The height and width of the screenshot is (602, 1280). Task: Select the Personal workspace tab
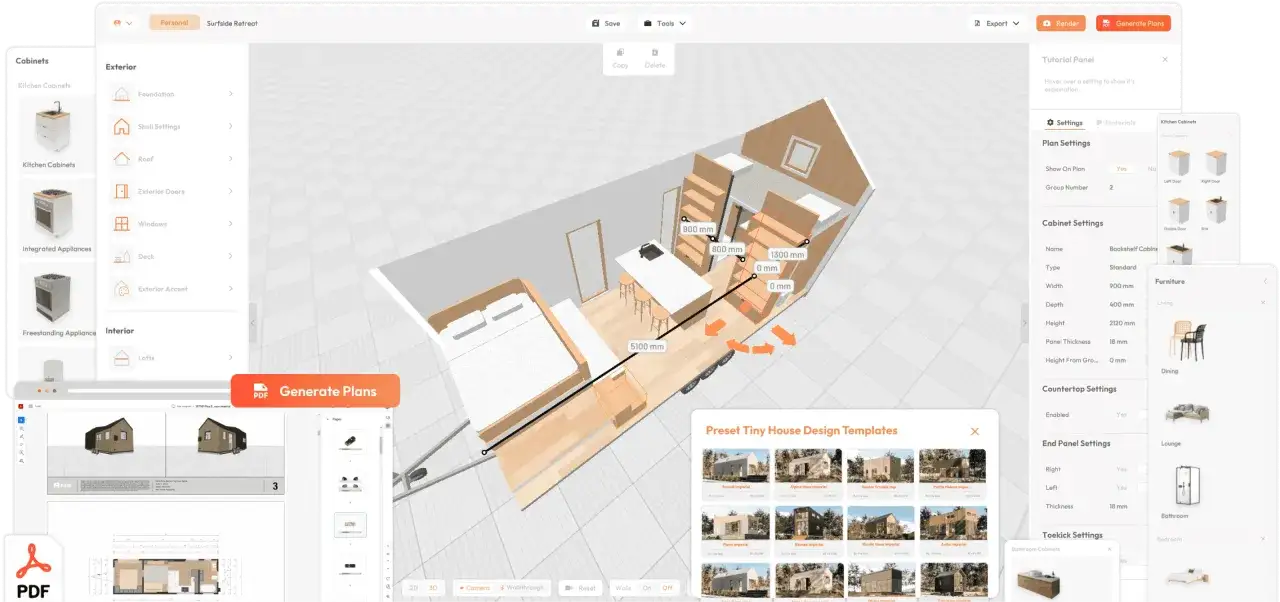[x=174, y=23]
